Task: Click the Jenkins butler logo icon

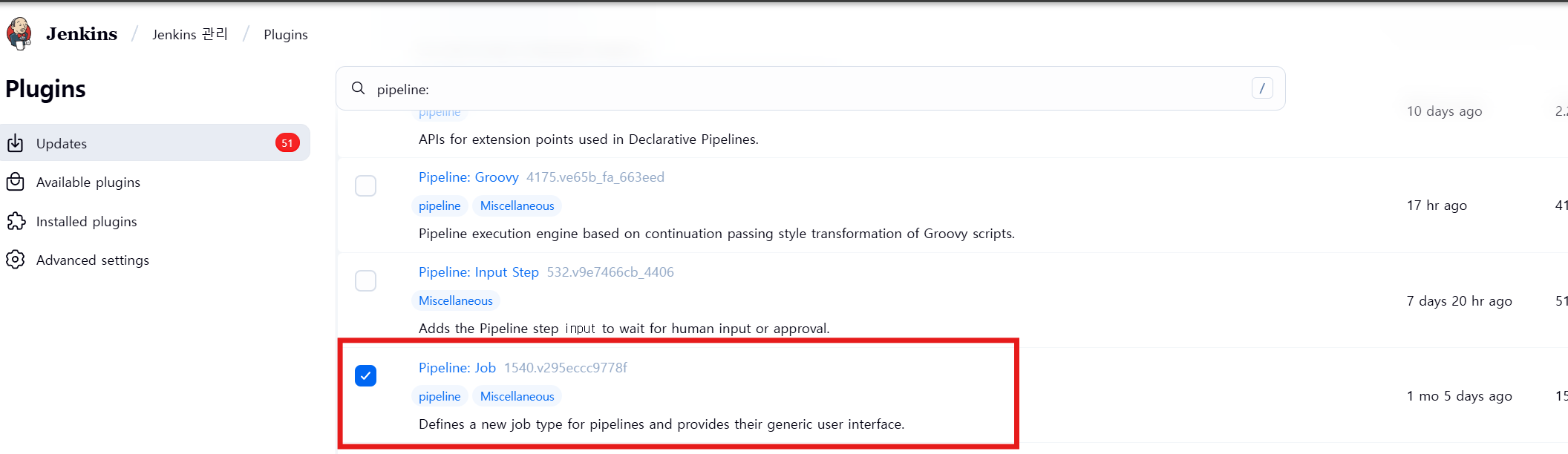Action: coord(19,33)
